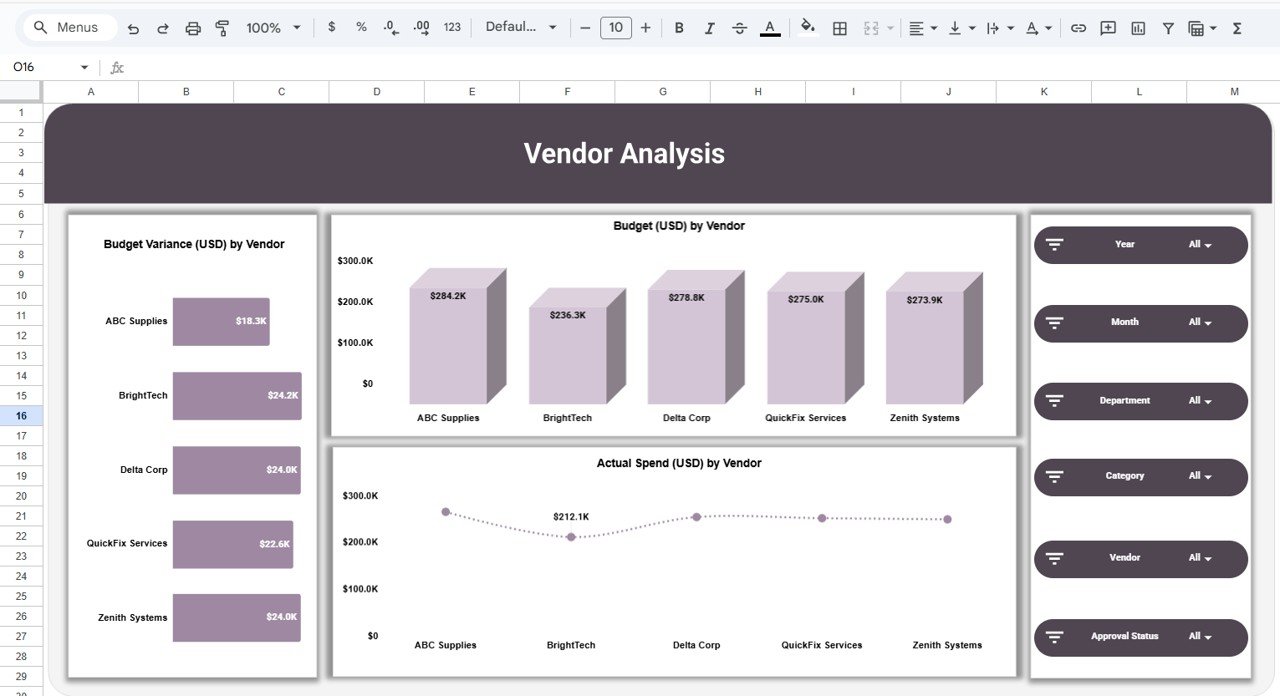The height and width of the screenshot is (696, 1280).
Task: Toggle bold formatting
Action: point(679,27)
